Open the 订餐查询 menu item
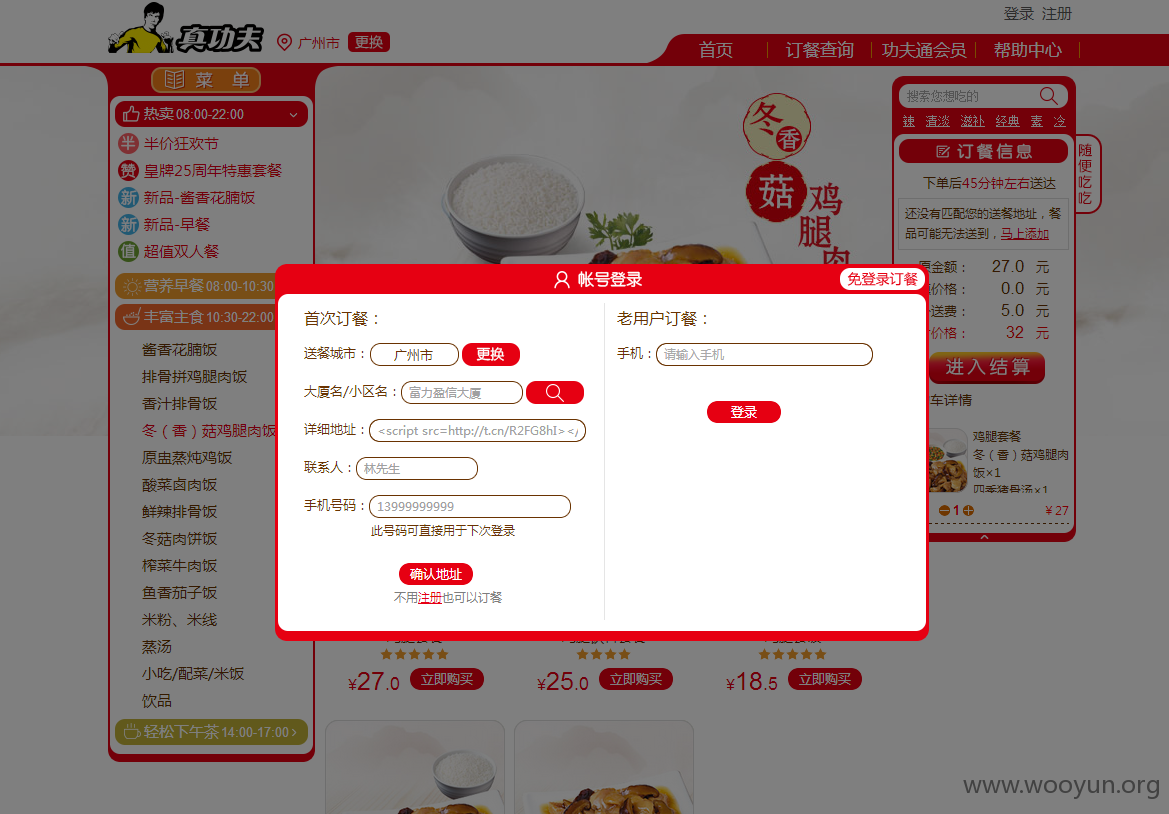Screen dimensions: 1169x814 (x=819, y=50)
